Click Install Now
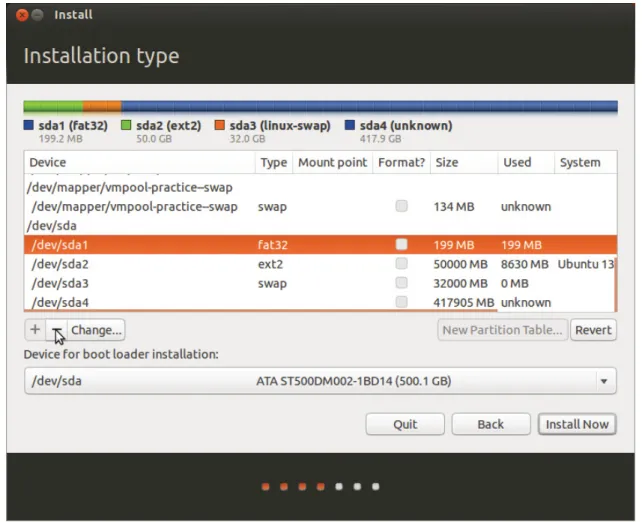 pos(577,424)
